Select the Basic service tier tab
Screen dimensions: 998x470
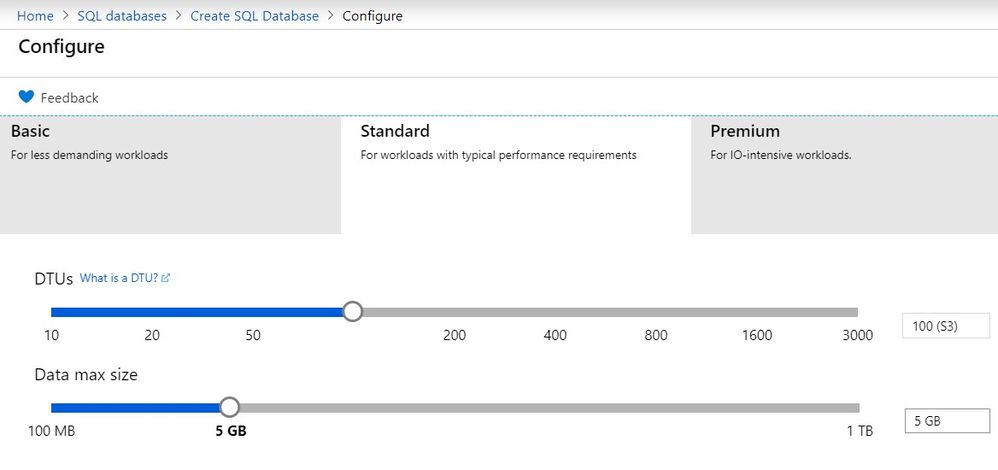pyautogui.click(x=170, y=174)
